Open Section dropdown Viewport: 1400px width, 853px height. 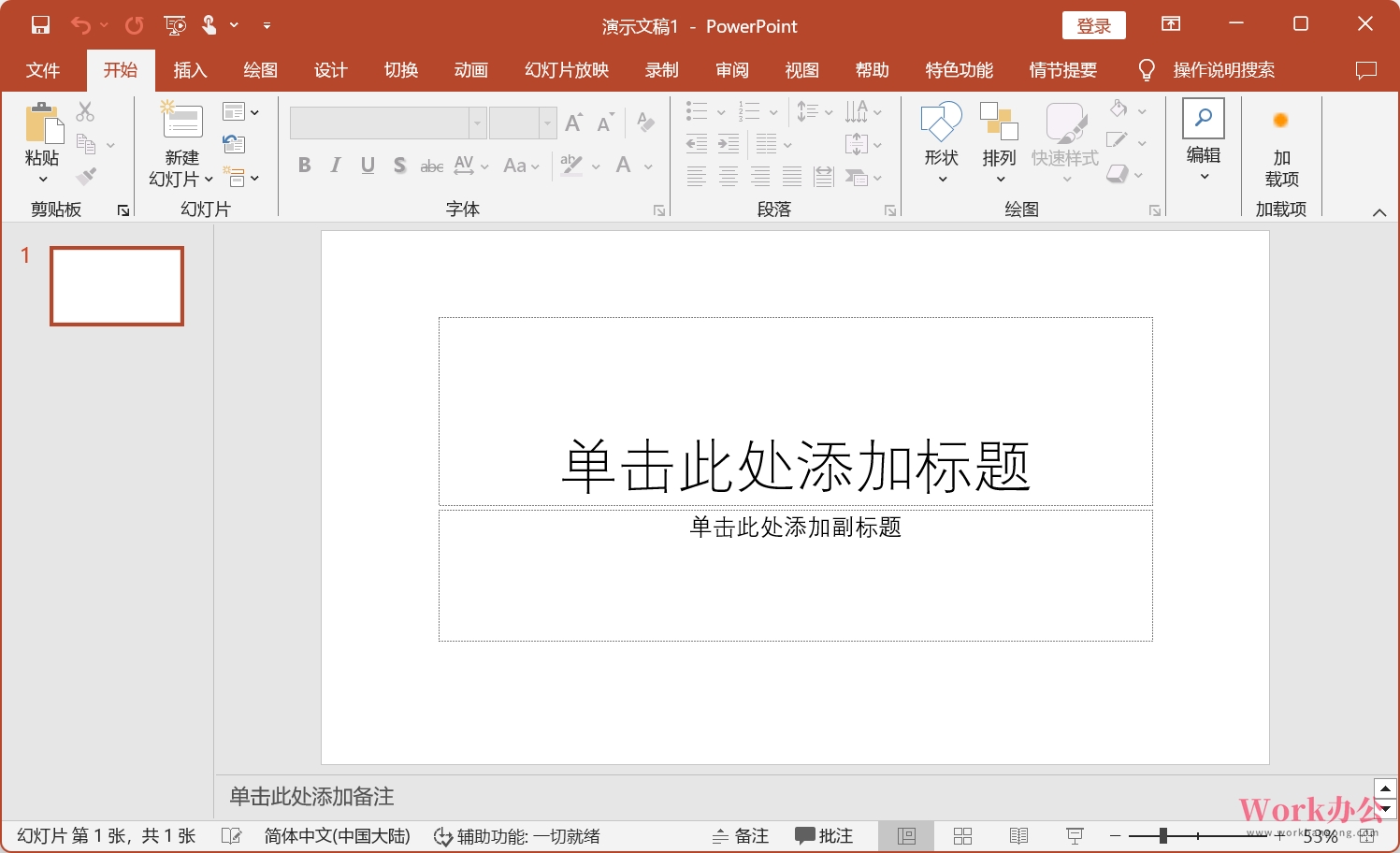coord(240,177)
